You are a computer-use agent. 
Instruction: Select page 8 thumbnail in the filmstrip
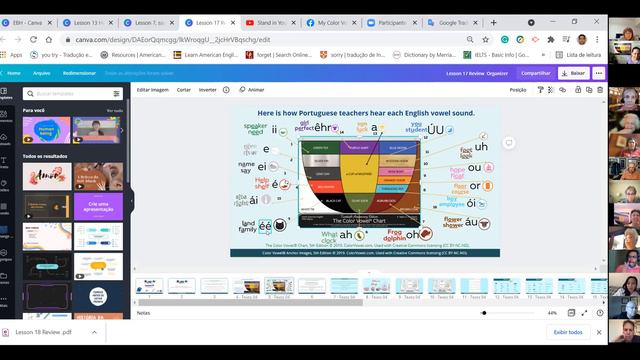376,286
